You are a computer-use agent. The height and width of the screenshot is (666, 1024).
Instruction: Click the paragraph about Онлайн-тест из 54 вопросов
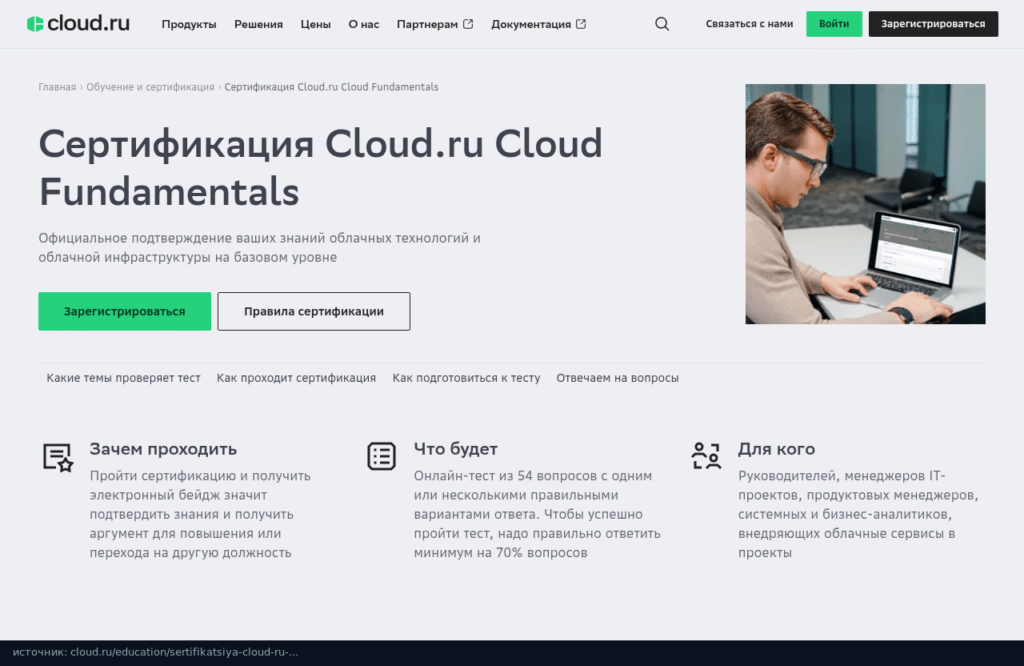[537, 514]
